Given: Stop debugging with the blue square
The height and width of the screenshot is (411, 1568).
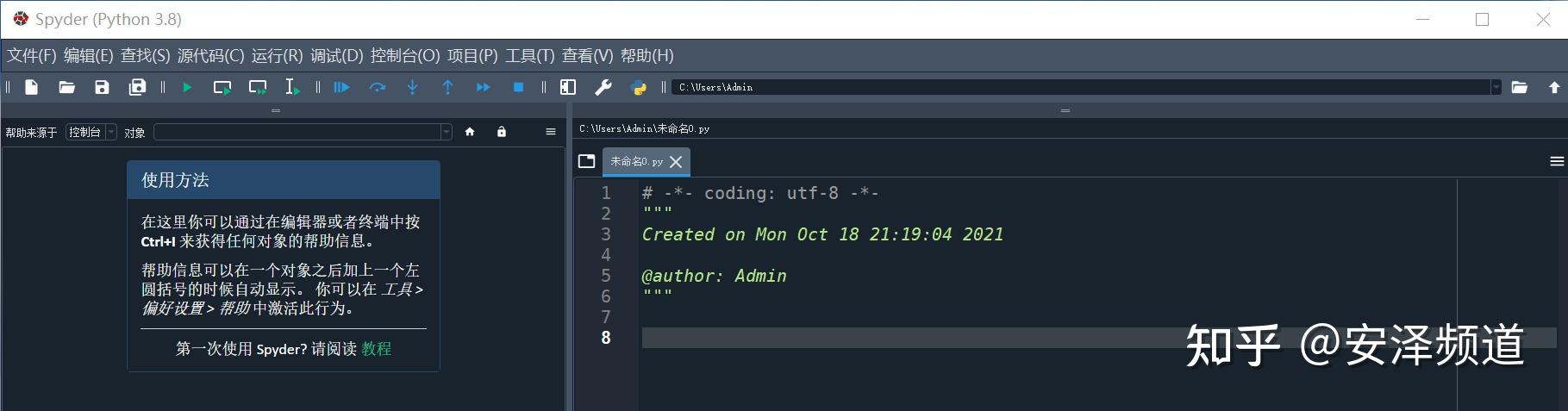Looking at the screenshot, I should coord(518,87).
